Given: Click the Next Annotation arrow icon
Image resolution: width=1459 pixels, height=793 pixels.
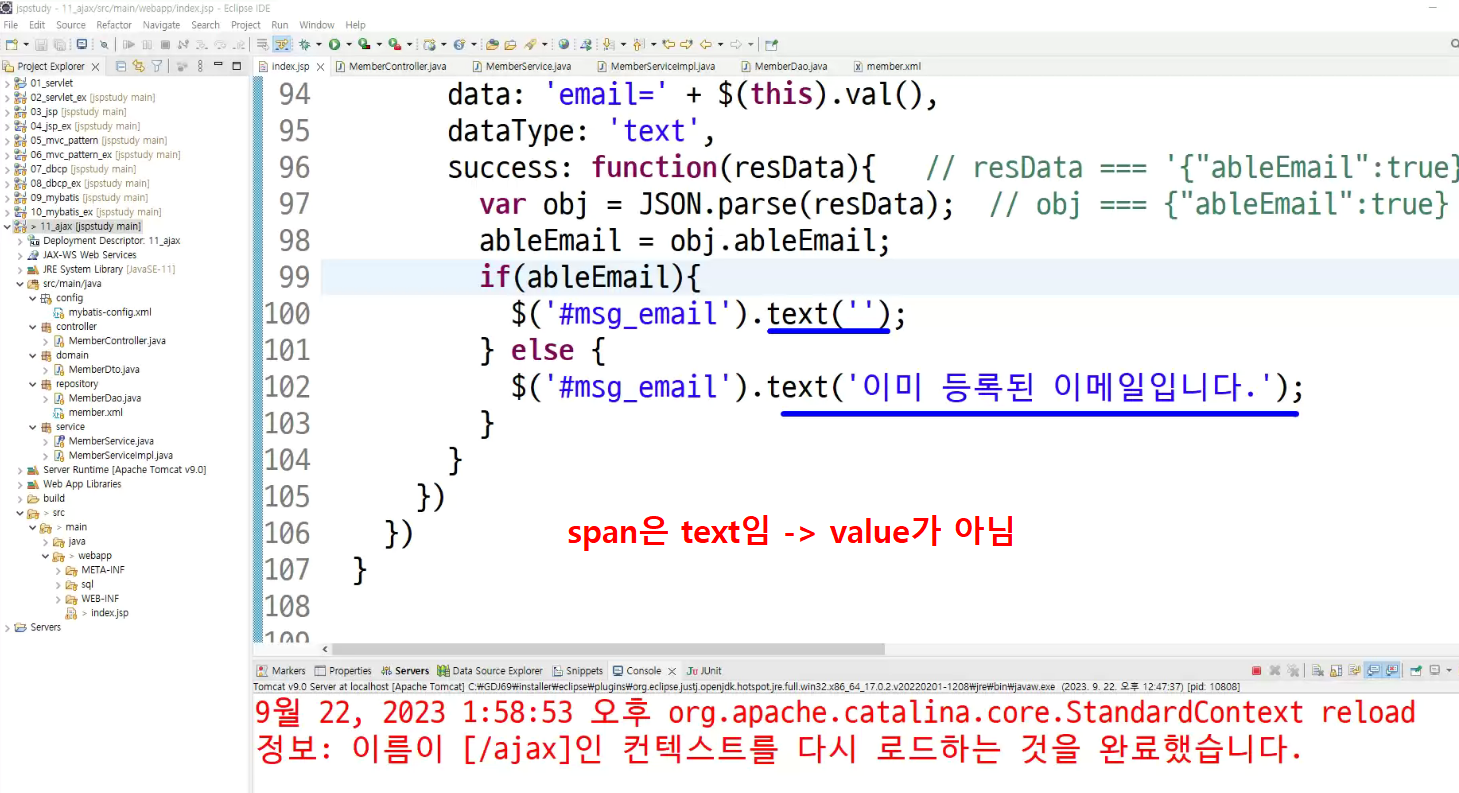Looking at the screenshot, I should pos(607,44).
